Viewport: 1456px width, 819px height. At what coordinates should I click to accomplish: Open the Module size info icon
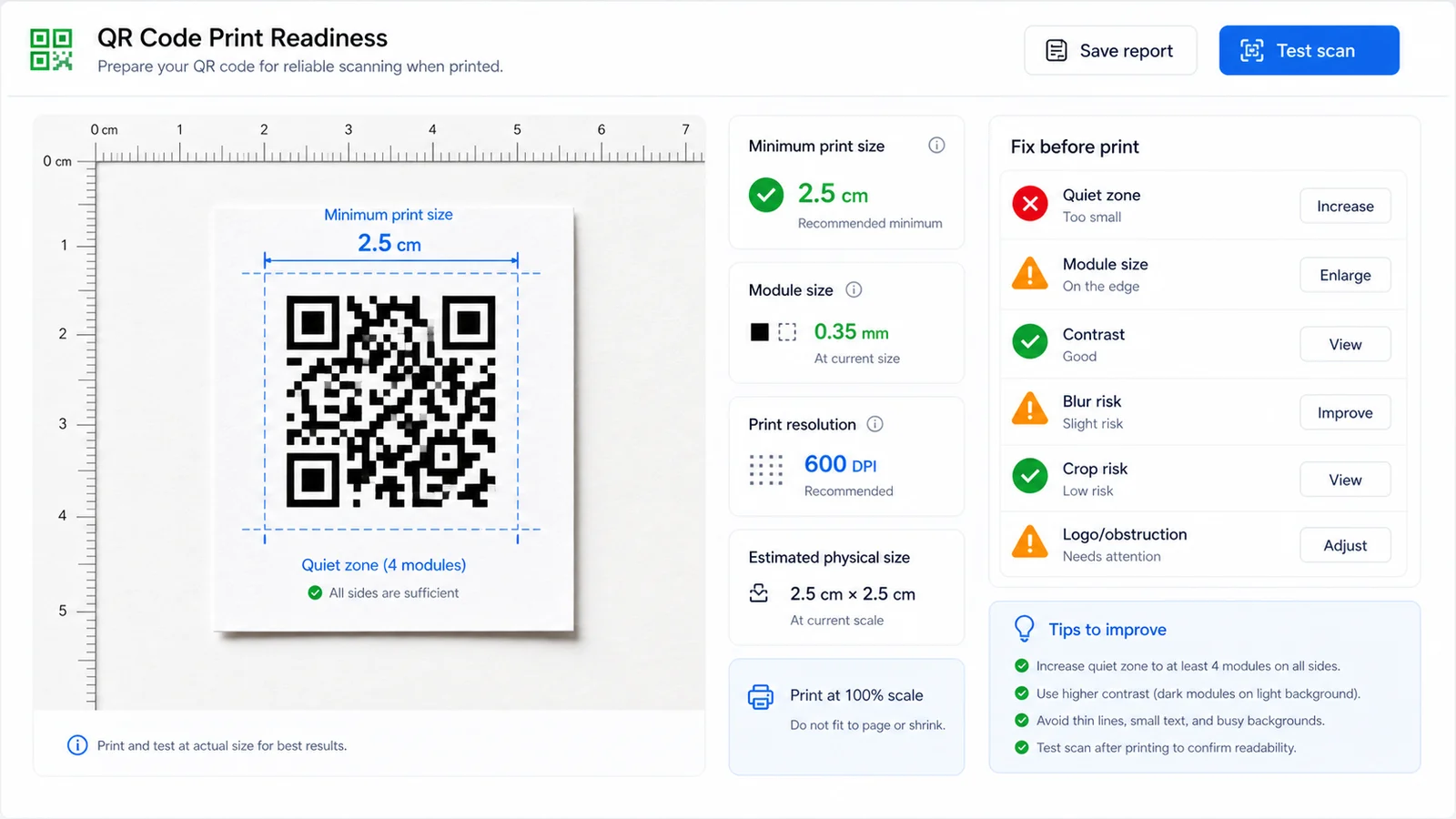coord(854,290)
